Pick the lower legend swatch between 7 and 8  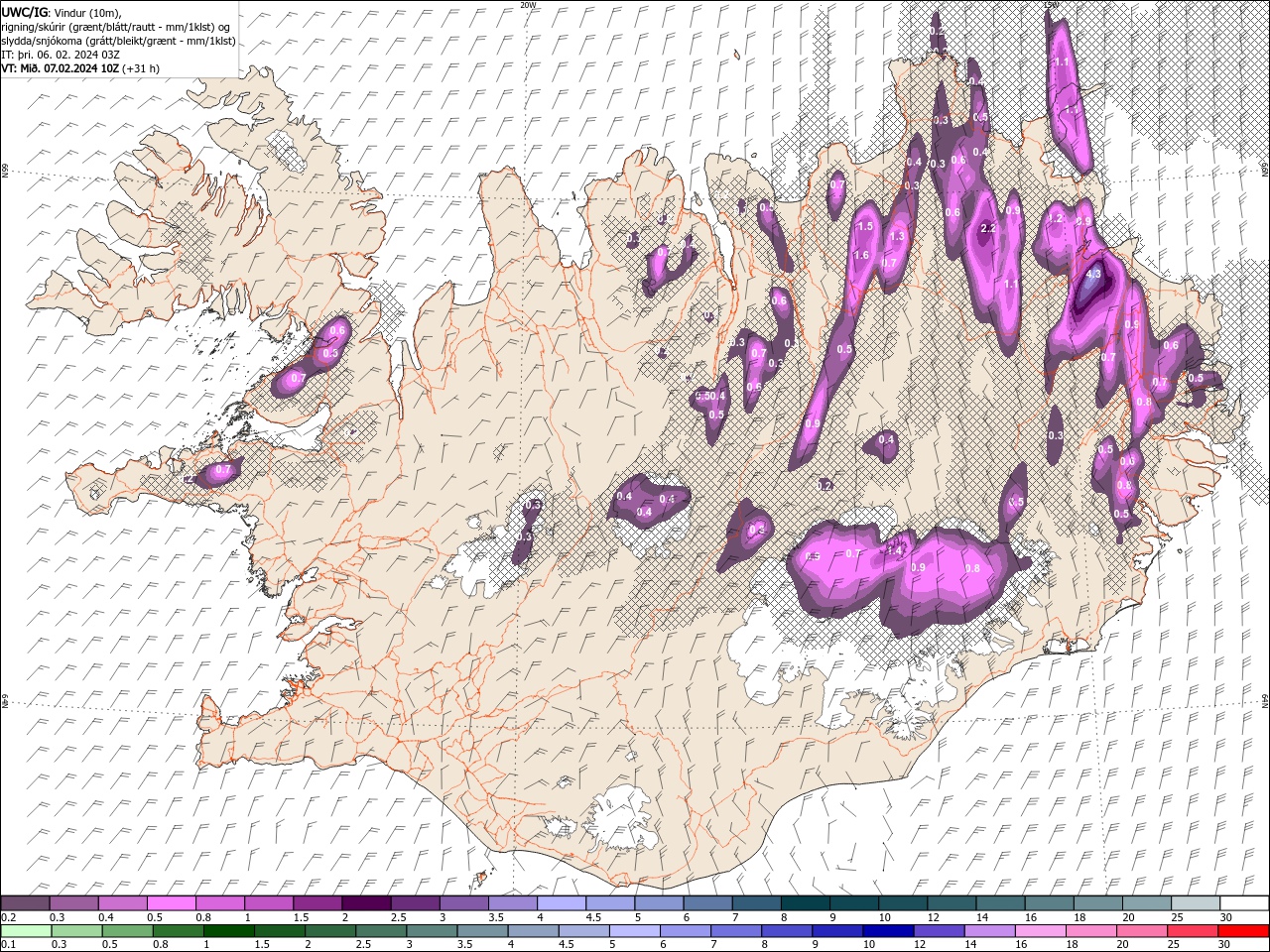[735, 931]
